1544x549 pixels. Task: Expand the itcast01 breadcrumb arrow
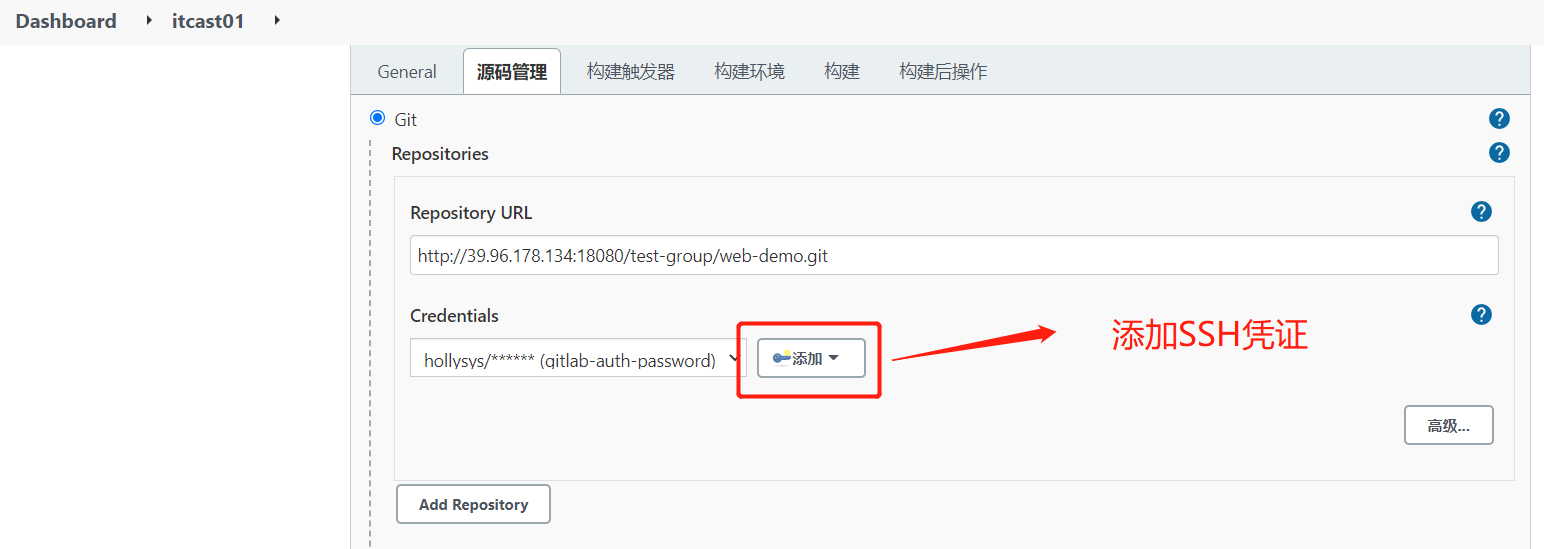point(276,21)
